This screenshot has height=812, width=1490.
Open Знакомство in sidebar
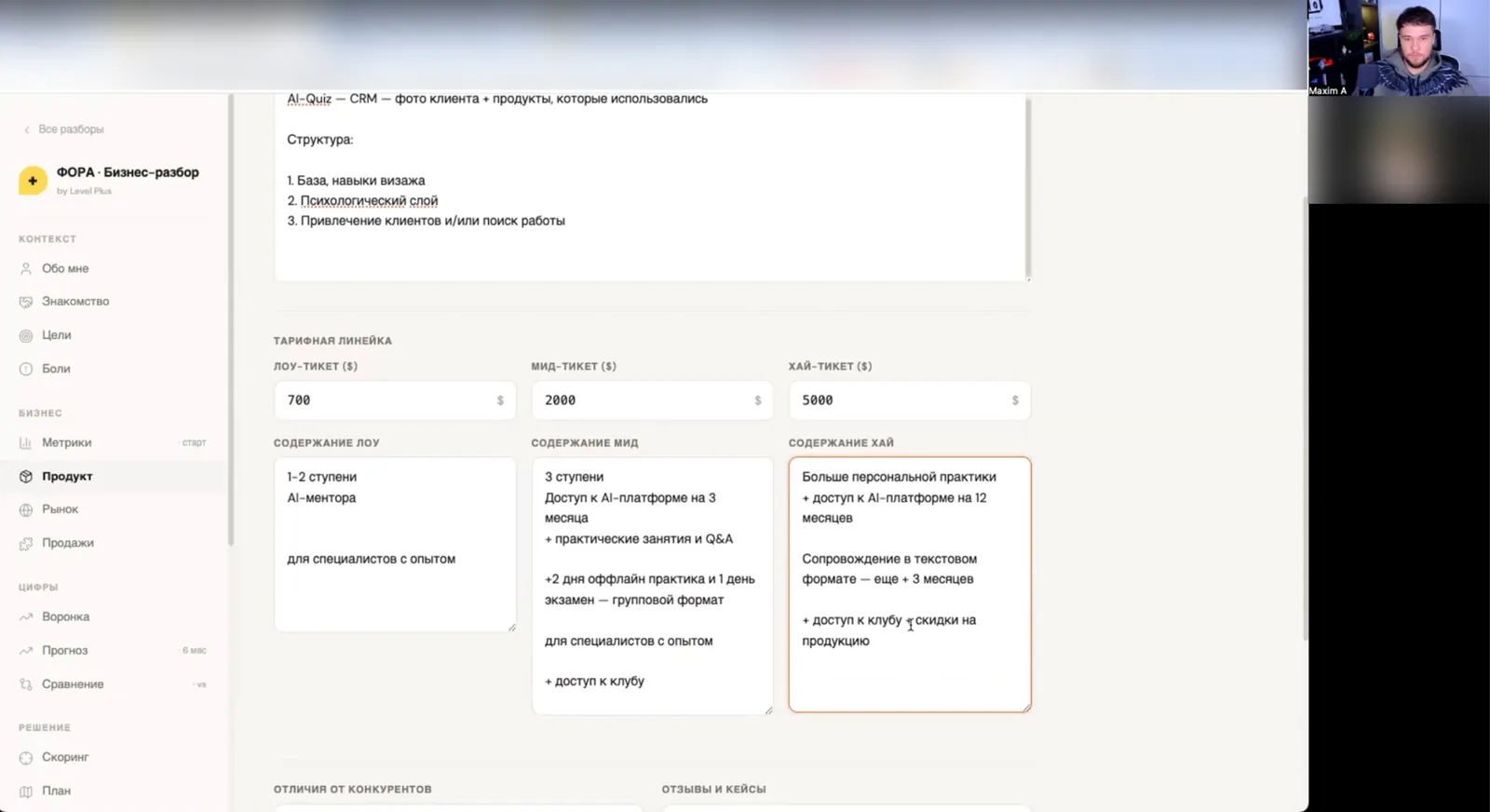(x=75, y=302)
